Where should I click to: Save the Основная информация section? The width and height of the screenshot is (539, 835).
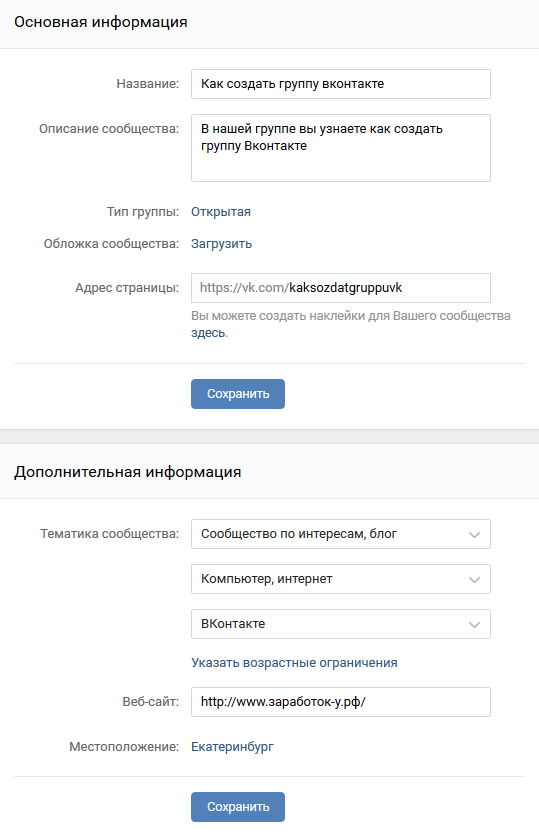tap(238, 394)
